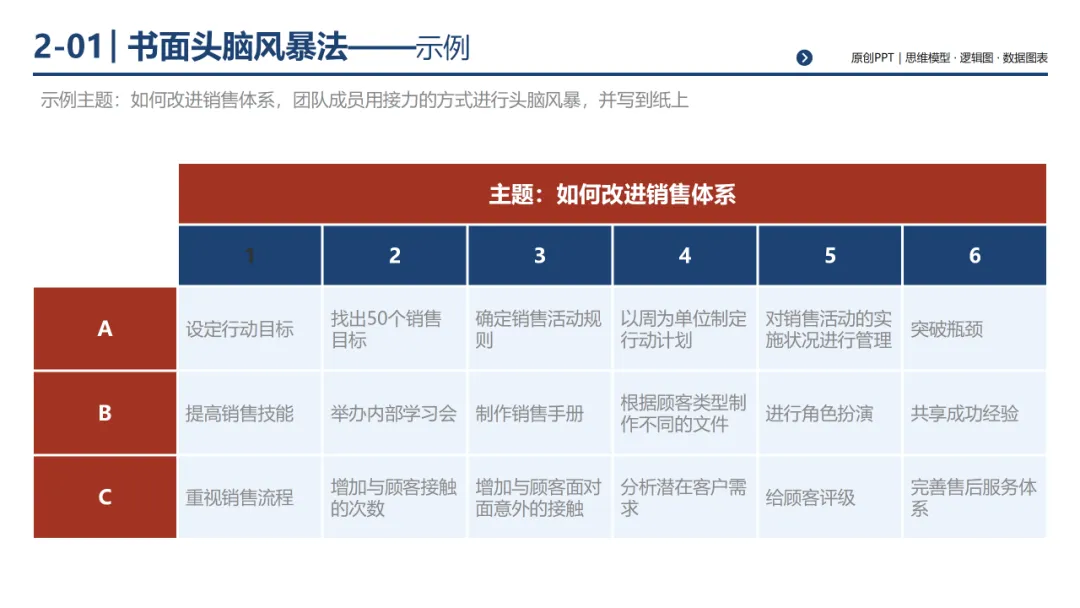Click the cell 制作销售手册

click(x=530, y=413)
